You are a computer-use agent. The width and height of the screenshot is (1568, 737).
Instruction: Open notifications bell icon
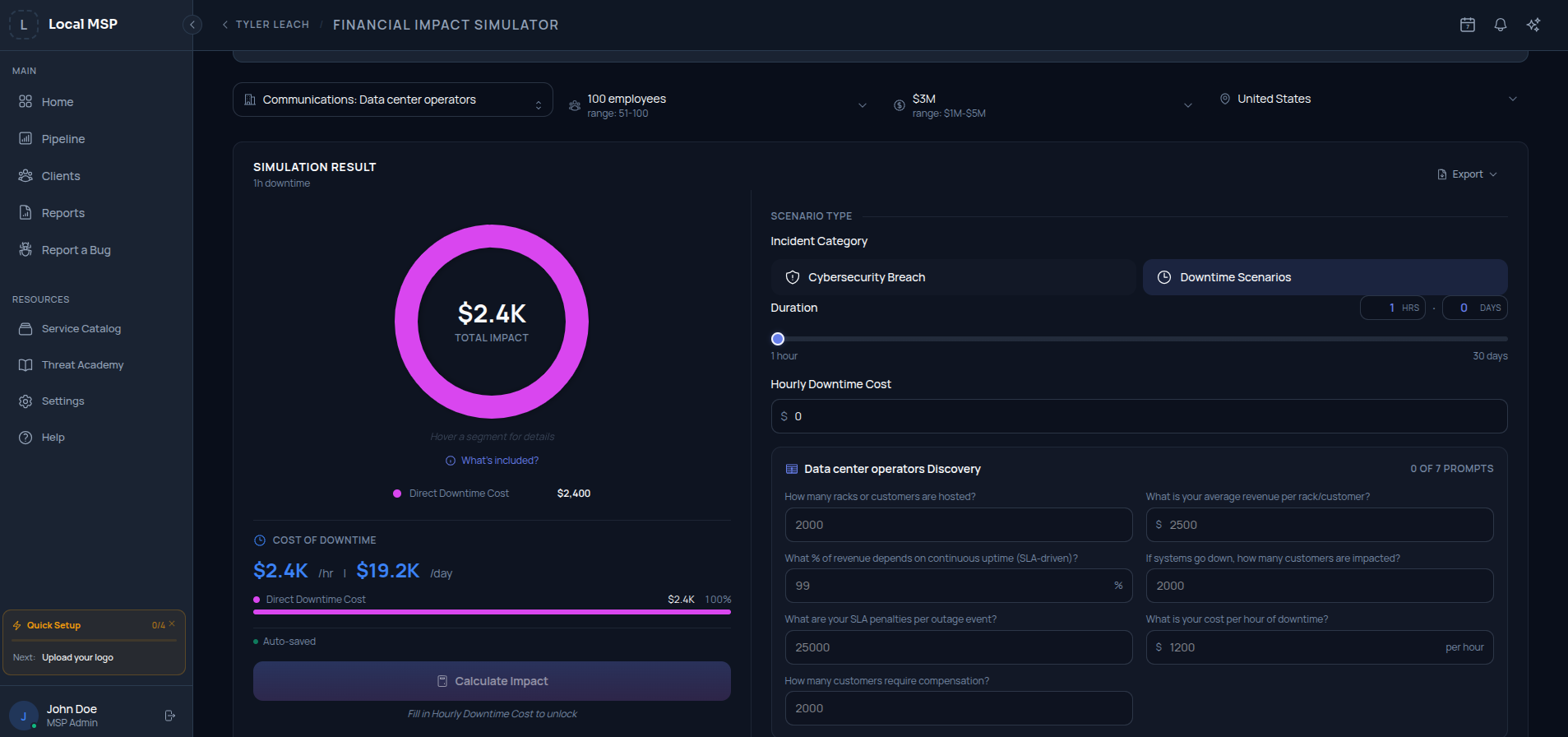pos(1500,25)
